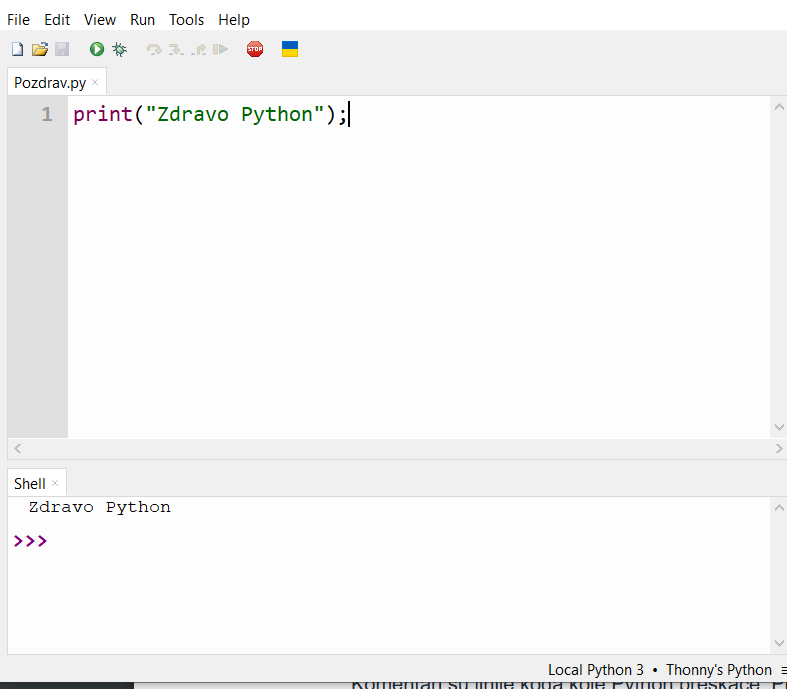The image size is (787, 689).
Task: Run the current script with the green play icon
Action: click(x=97, y=49)
